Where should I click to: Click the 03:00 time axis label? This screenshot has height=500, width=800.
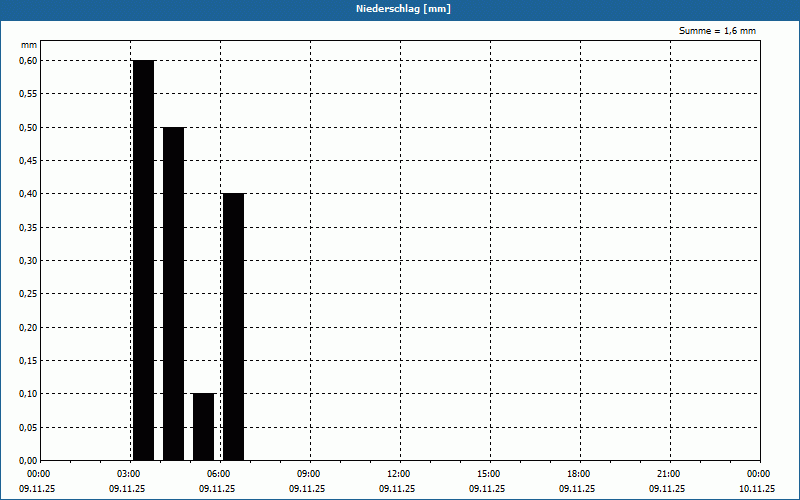pos(128,473)
